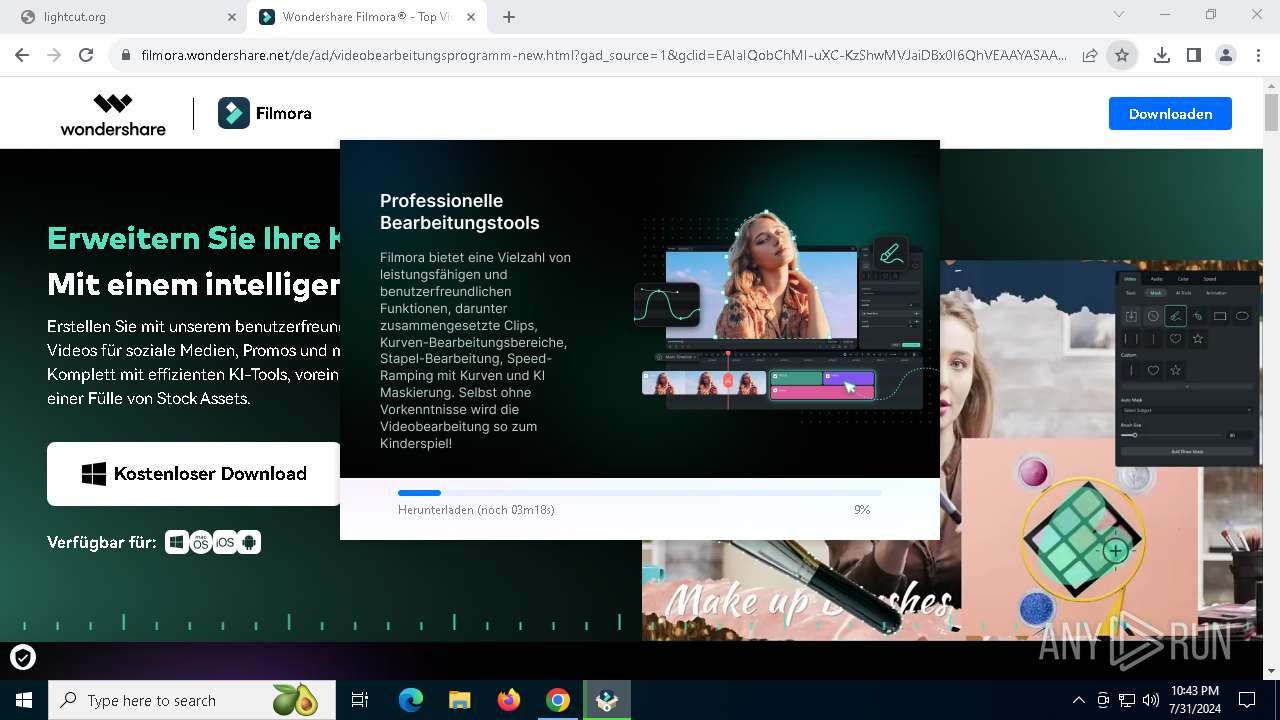Open a new browser tab

(x=509, y=17)
